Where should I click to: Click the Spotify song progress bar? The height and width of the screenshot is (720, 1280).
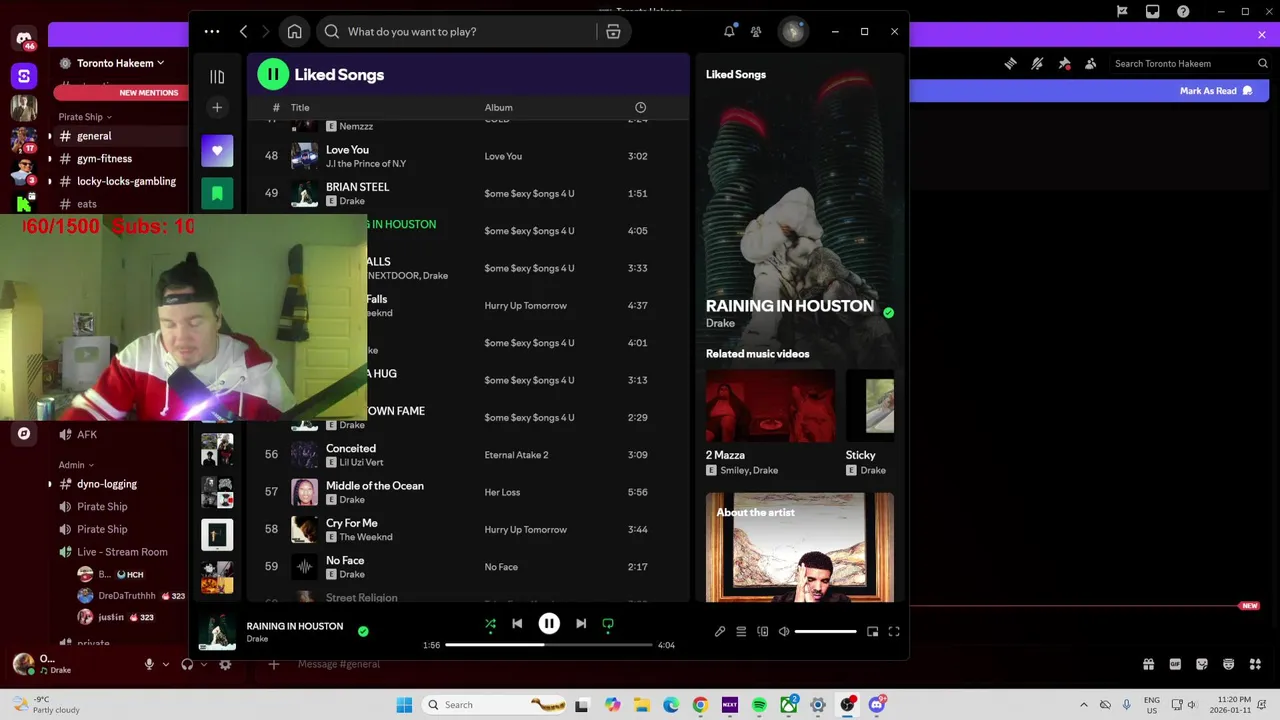point(548,645)
